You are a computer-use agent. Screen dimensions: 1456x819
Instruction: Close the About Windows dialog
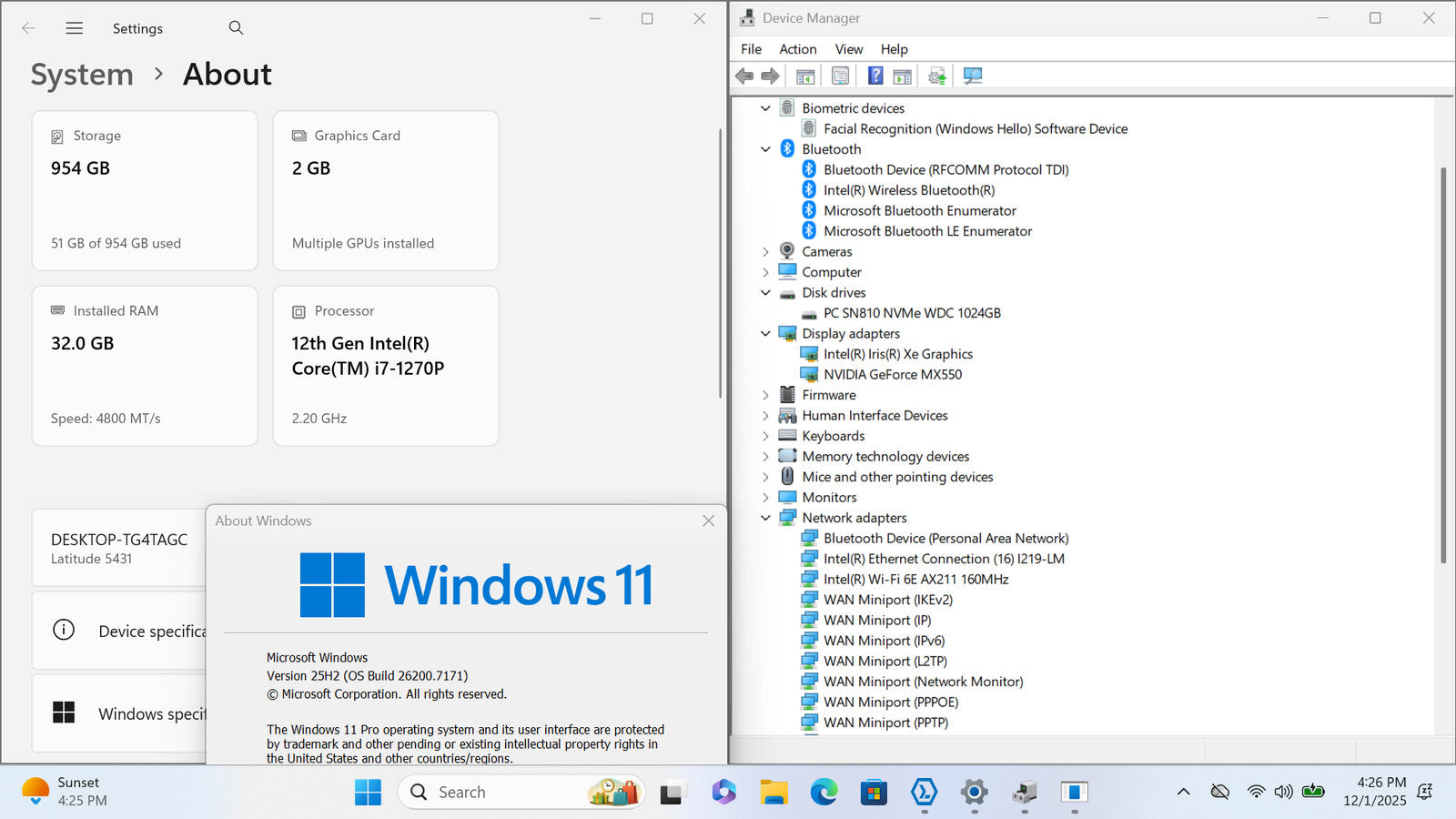tap(708, 521)
